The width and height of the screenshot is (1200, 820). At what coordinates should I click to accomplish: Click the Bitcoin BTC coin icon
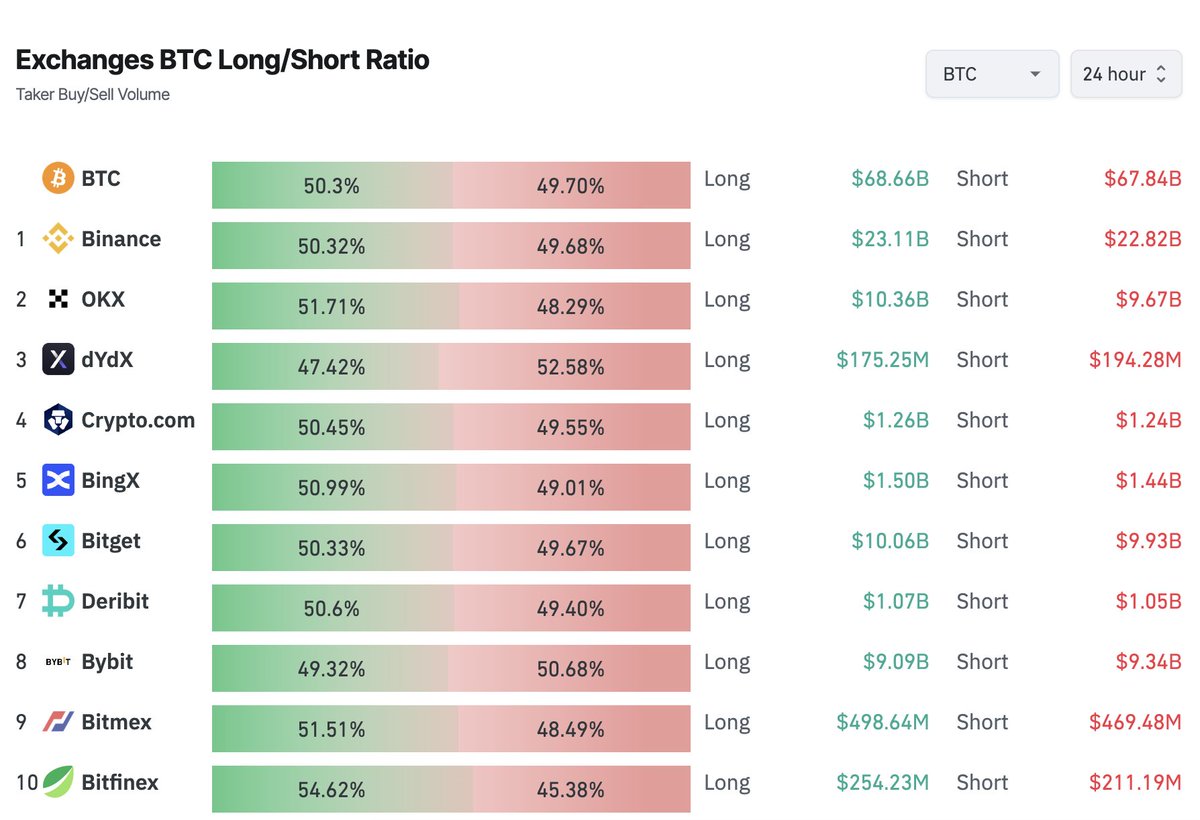coord(58,179)
